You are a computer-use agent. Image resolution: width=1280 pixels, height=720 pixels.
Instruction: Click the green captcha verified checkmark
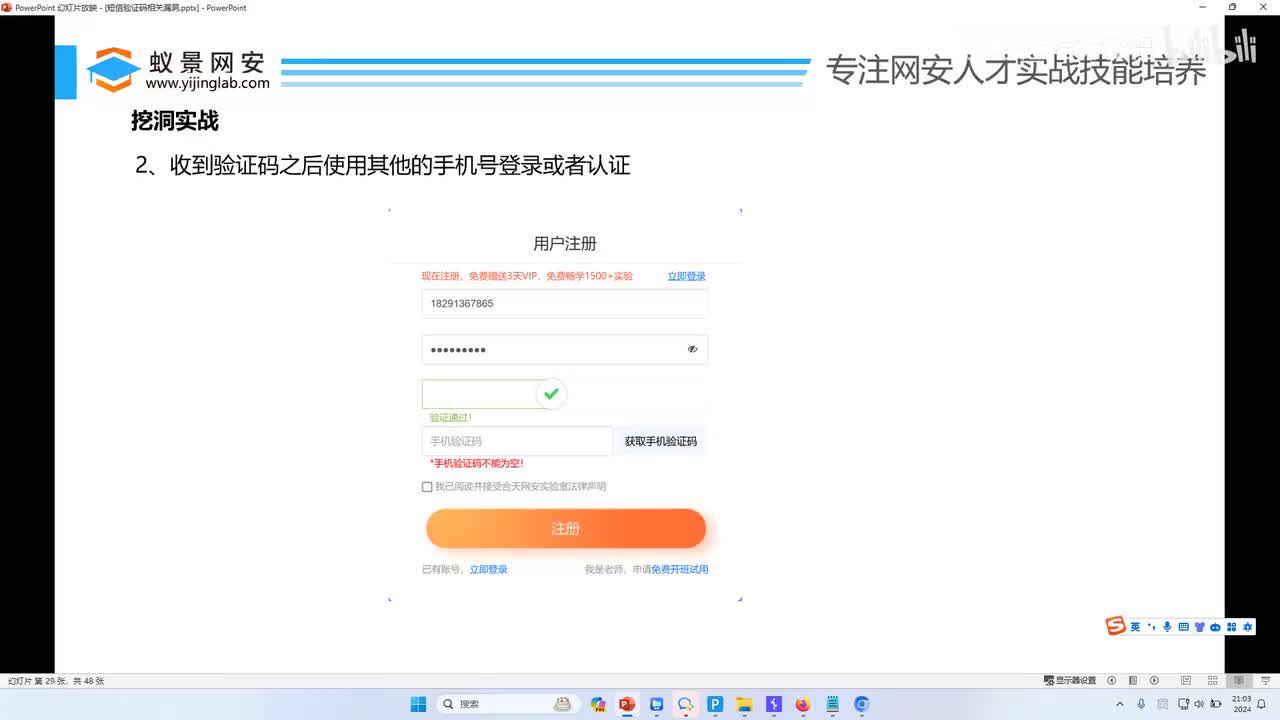(x=550, y=394)
